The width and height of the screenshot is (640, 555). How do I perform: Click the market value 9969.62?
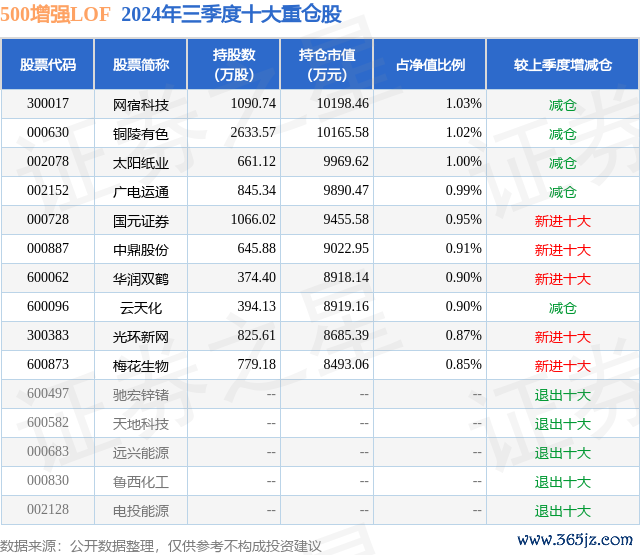coord(346,162)
